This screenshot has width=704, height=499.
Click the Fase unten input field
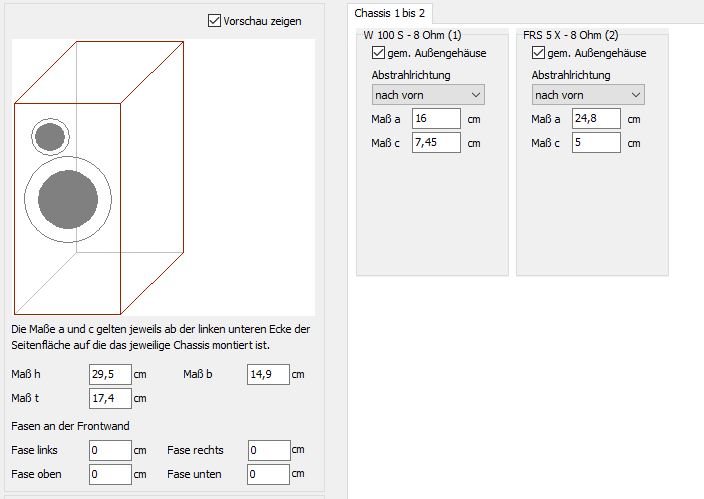pyautogui.click(x=268, y=474)
